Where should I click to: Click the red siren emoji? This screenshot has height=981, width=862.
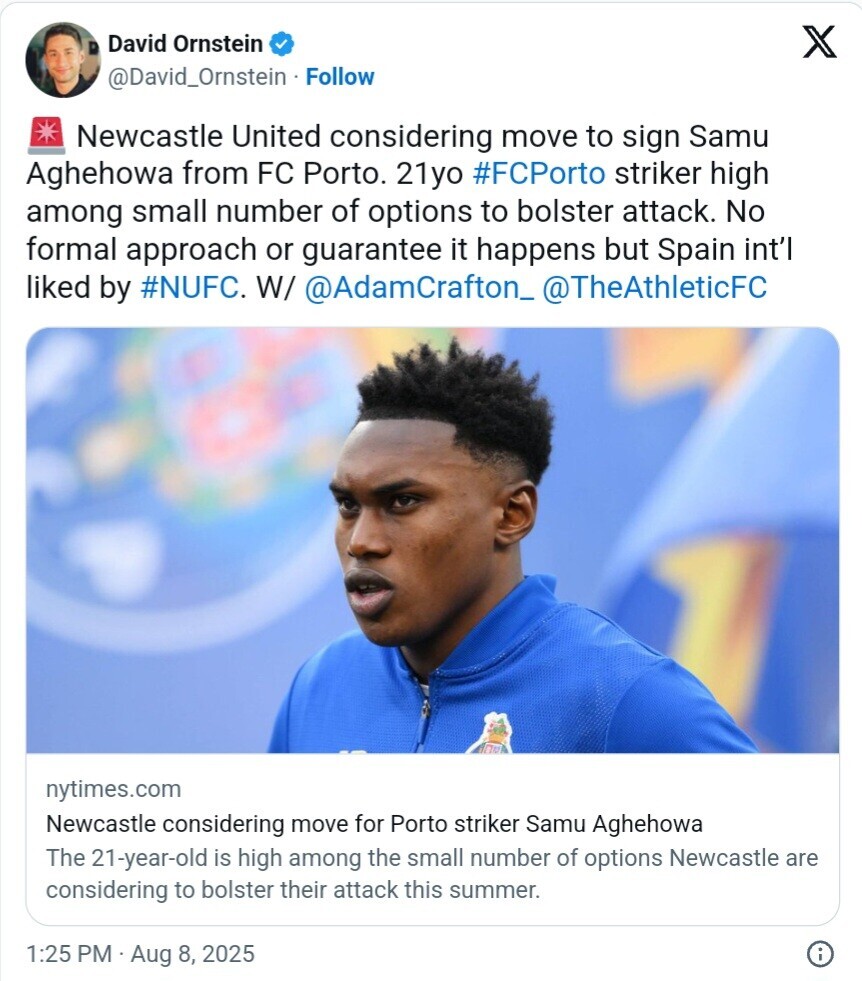[x=46, y=136]
